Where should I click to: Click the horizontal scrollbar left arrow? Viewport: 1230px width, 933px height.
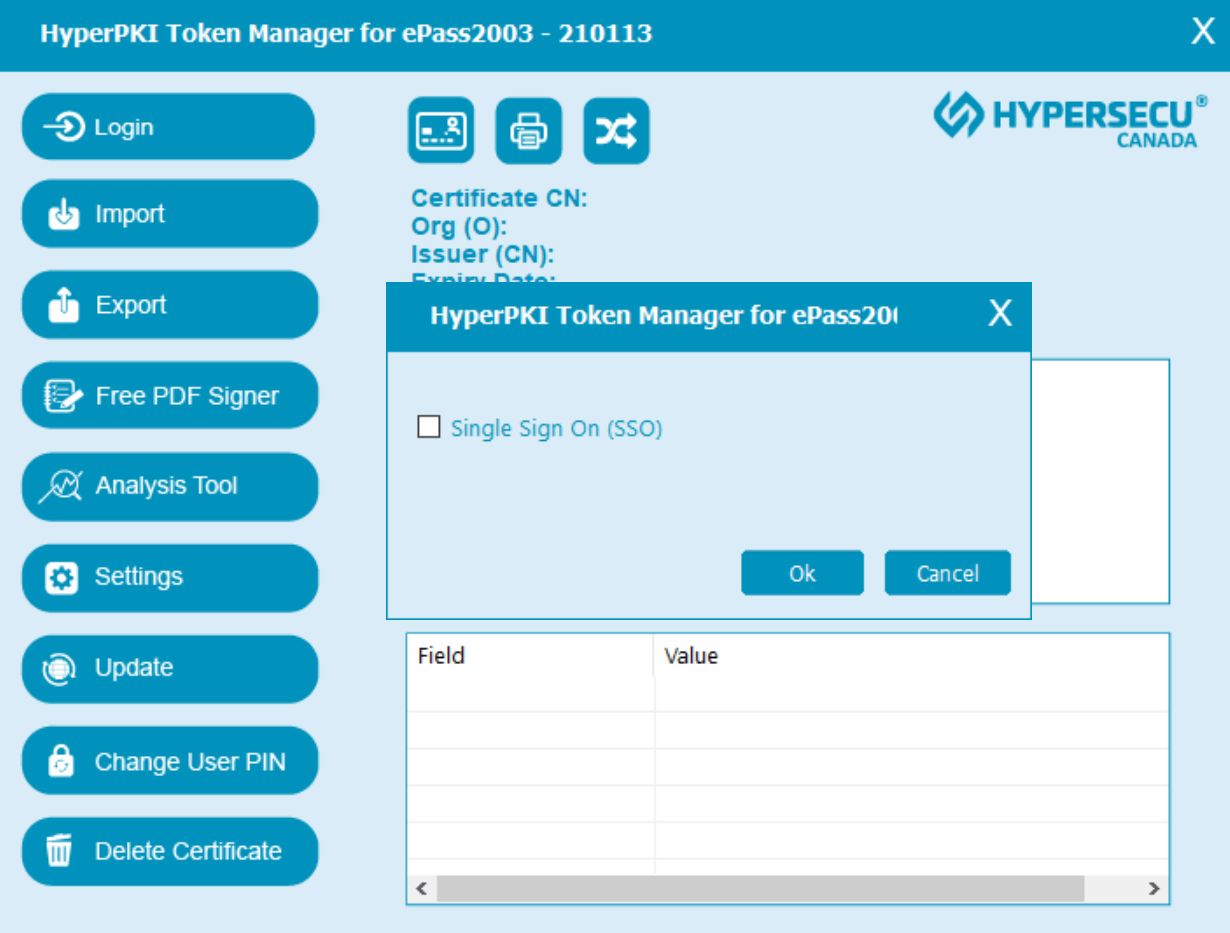point(421,888)
